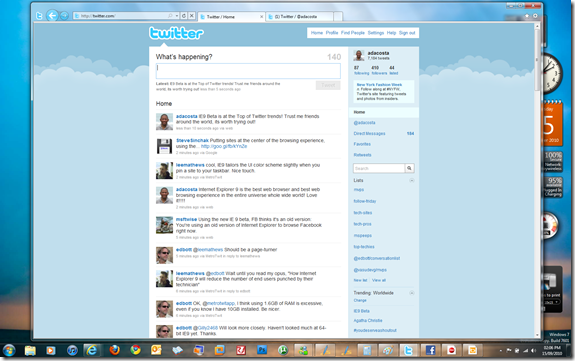
Task: Click the page refresh icon in address bar
Action: [x=184, y=16]
